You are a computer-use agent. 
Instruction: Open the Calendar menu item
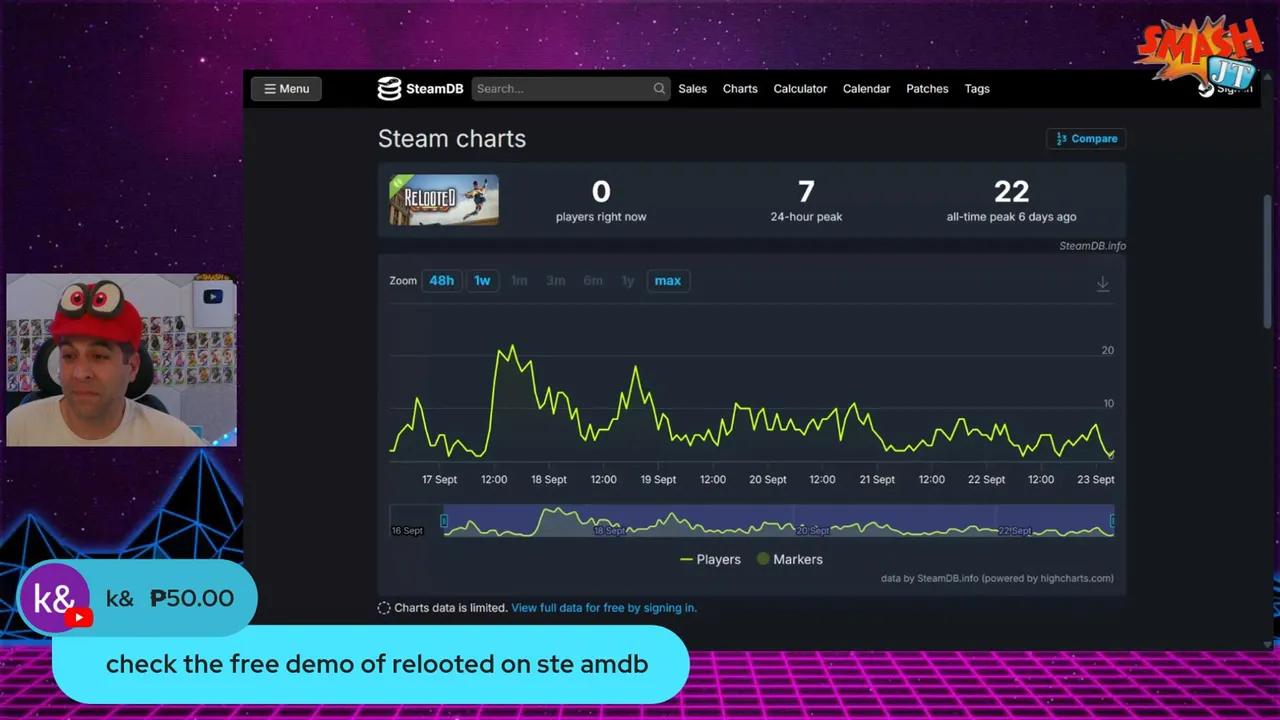tap(866, 89)
